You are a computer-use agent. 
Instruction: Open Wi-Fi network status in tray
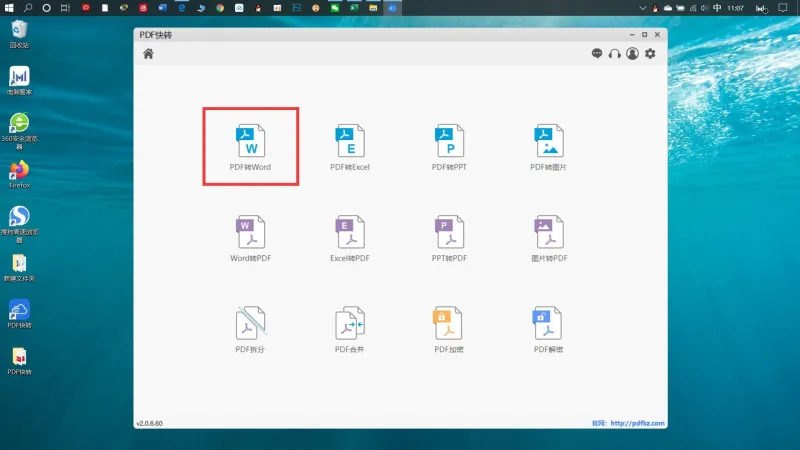tap(693, 8)
